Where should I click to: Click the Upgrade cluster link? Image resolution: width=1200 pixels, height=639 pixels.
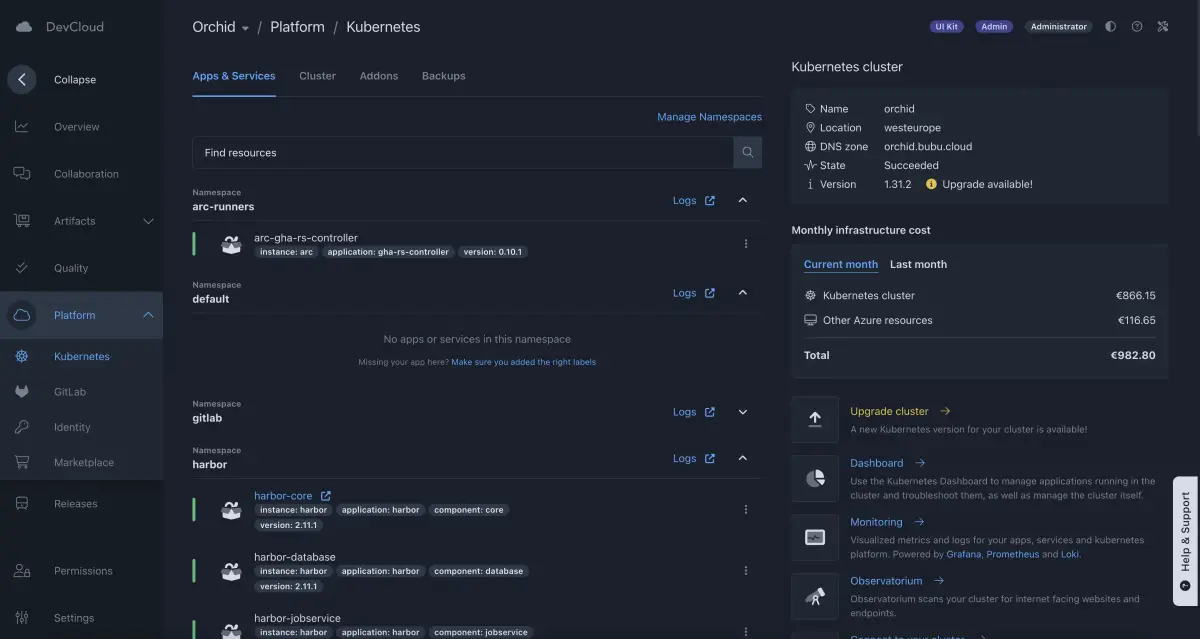[x=889, y=411]
